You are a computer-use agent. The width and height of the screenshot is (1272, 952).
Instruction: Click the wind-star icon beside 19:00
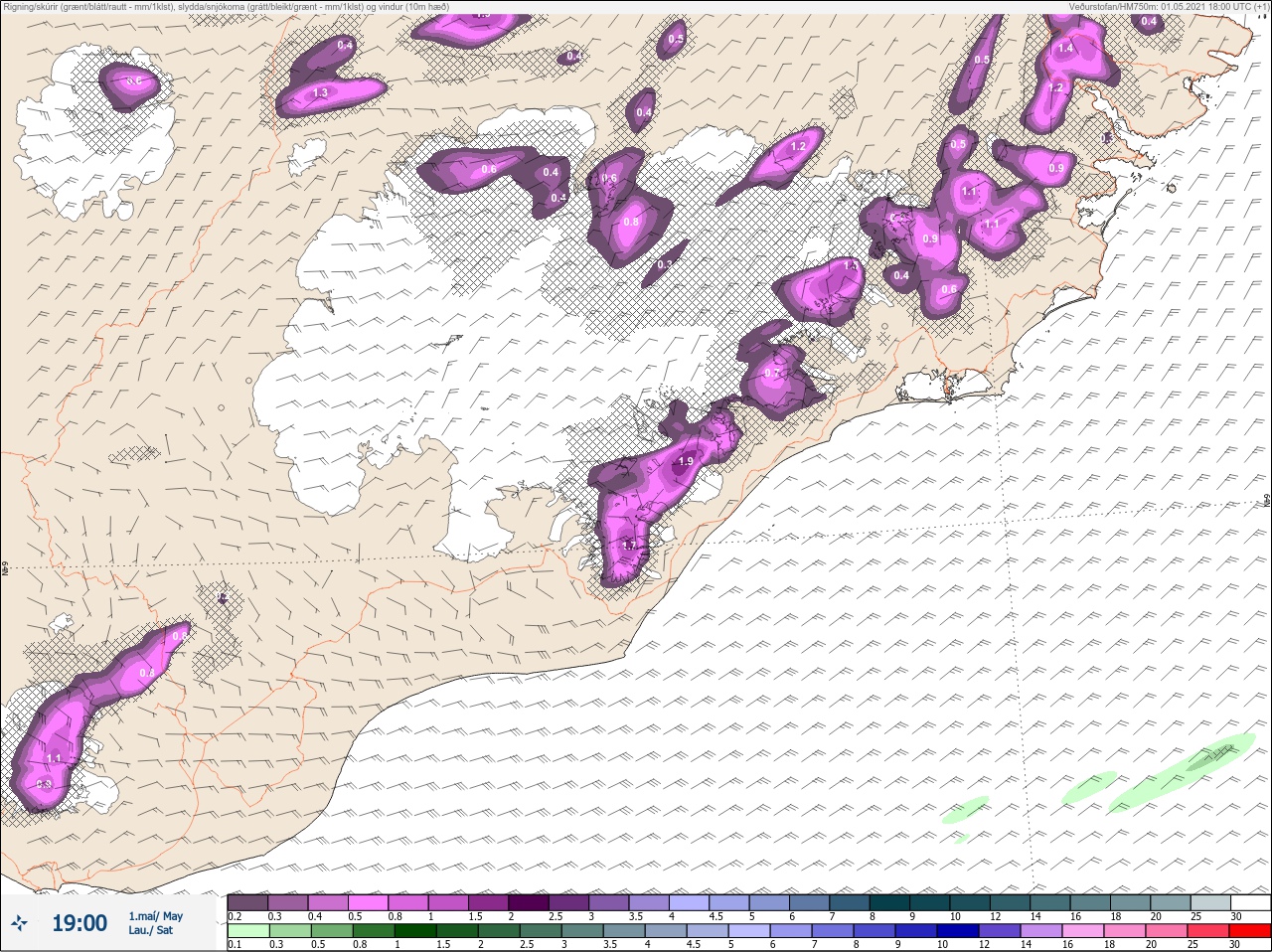(x=19, y=923)
